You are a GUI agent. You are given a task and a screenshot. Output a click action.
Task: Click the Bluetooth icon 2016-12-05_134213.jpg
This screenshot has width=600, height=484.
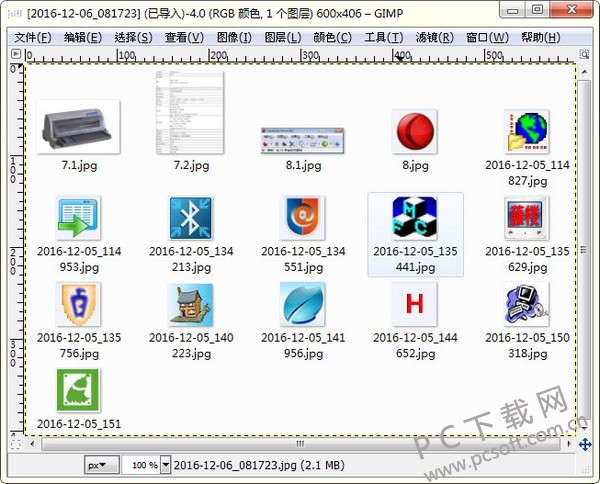(191, 218)
